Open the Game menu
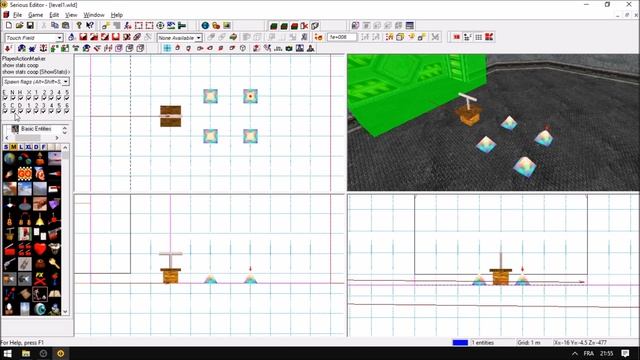 [36, 15]
